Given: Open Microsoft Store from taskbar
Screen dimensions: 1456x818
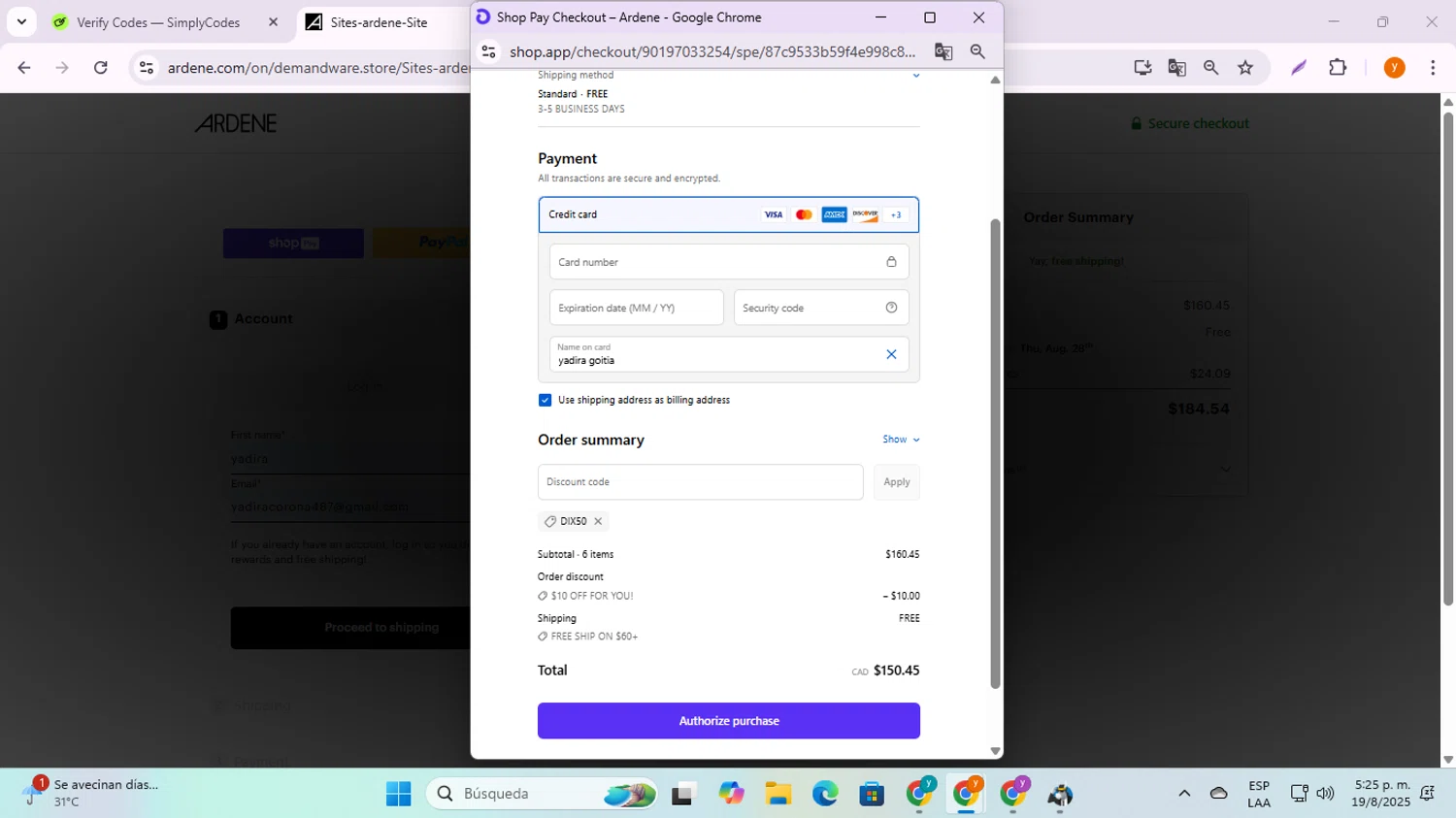Looking at the screenshot, I should pyautogui.click(x=872, y=794).
